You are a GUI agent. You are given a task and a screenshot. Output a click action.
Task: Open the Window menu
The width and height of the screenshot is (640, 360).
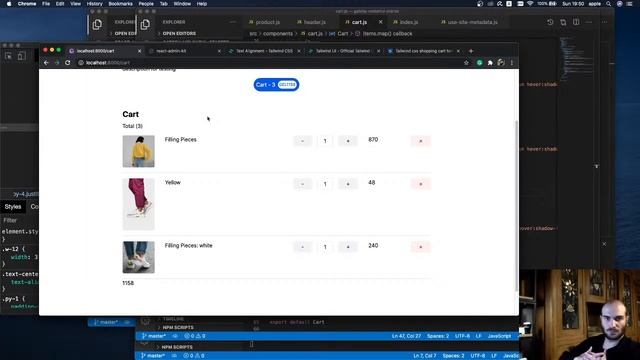tap(182, 4)
